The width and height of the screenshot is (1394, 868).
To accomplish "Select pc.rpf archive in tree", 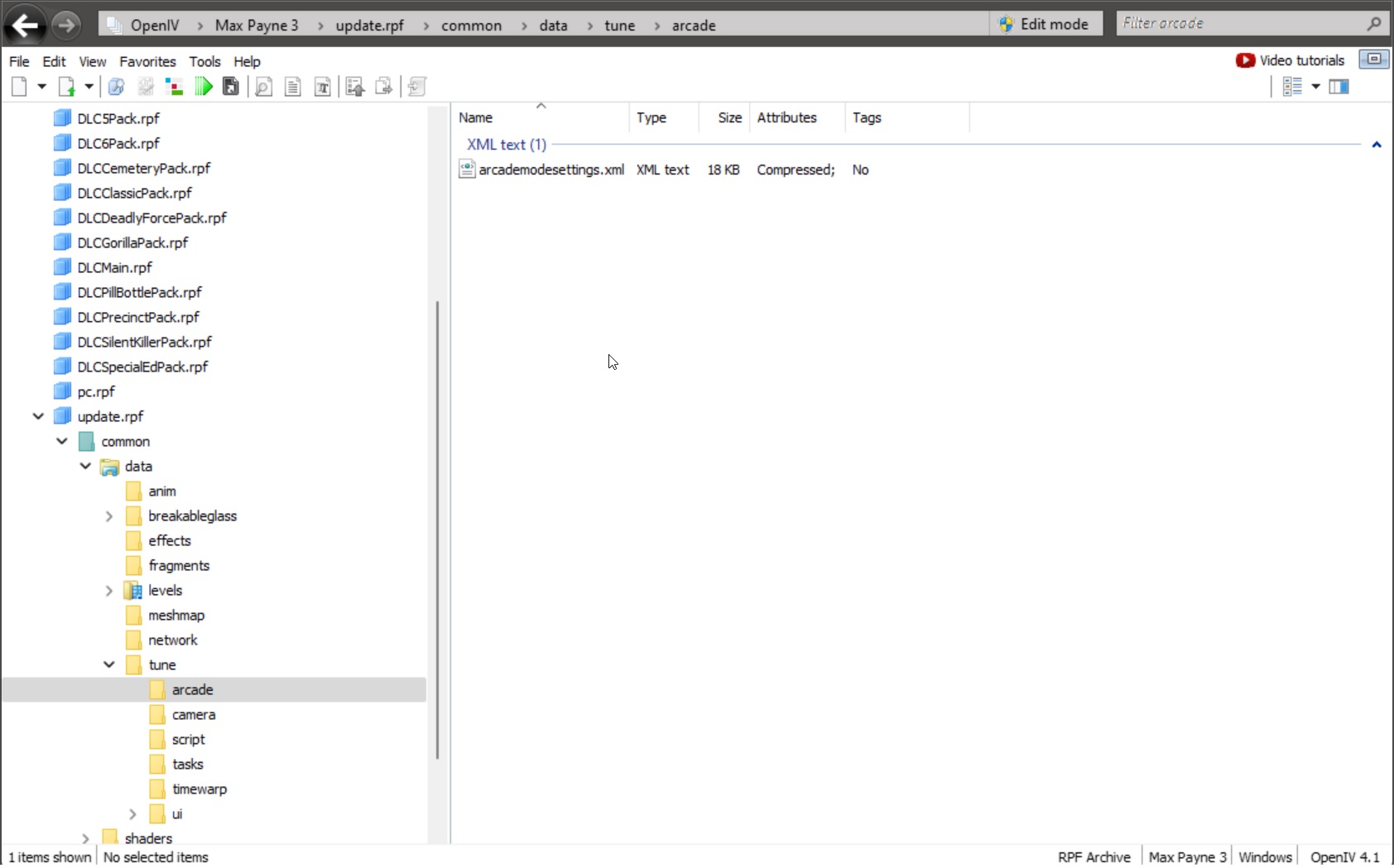I will pyautogui.click(x=96, y=391).
